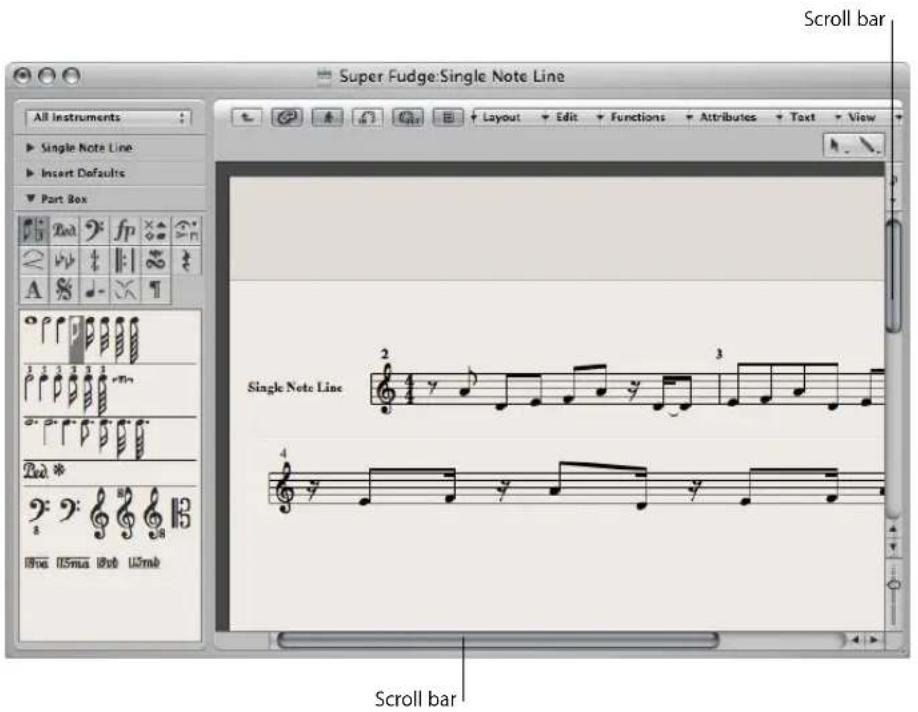The width and height of the screenshot is (918, 712).
Task: Open the Text menu
Action: 796,117
